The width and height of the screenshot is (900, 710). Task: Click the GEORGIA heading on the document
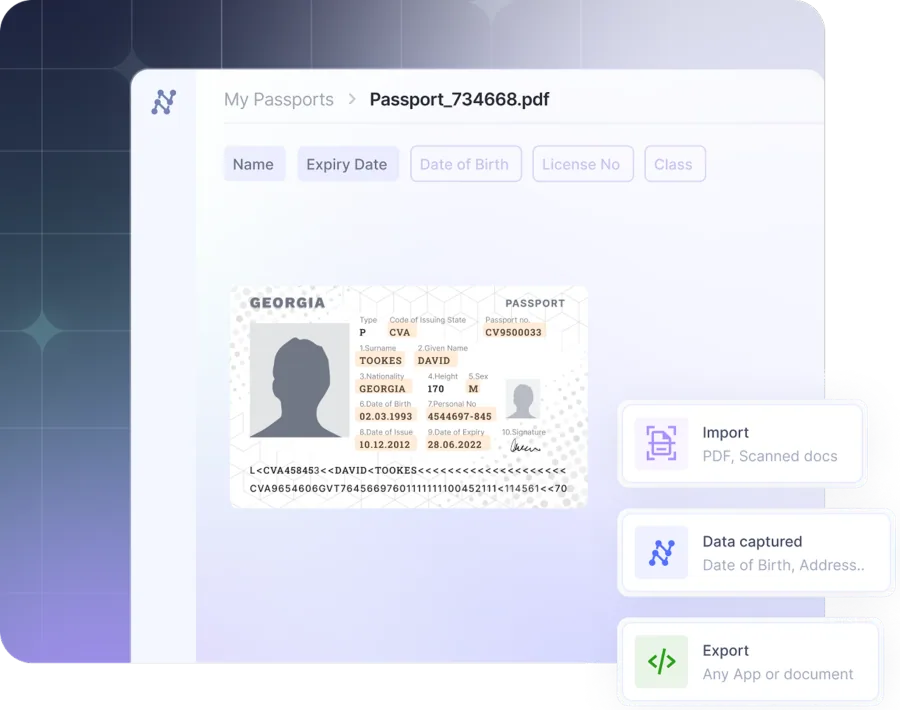(x=287, y=302)
